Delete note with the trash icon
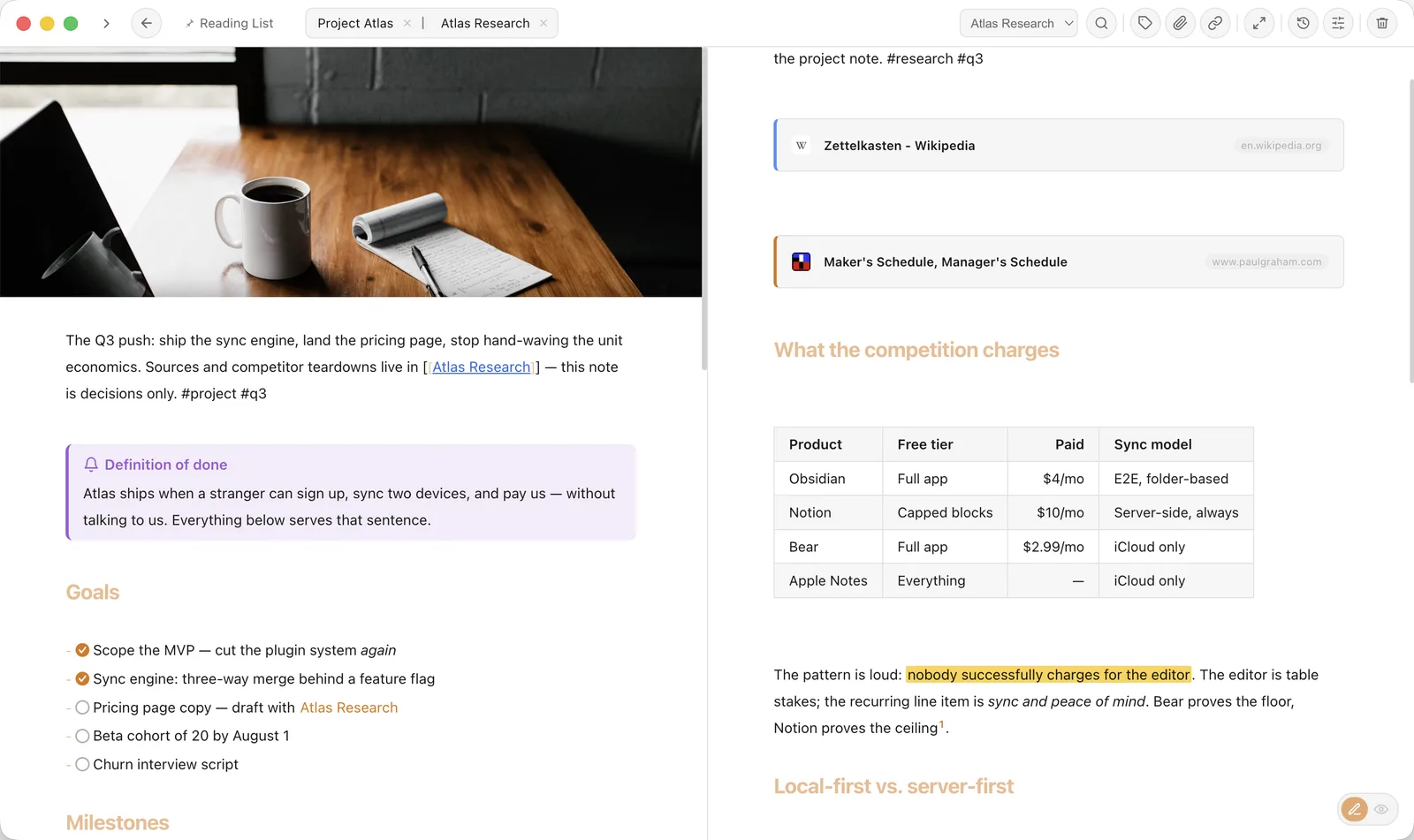Viewport: 1414px width, 840px height. point(1382,24)
